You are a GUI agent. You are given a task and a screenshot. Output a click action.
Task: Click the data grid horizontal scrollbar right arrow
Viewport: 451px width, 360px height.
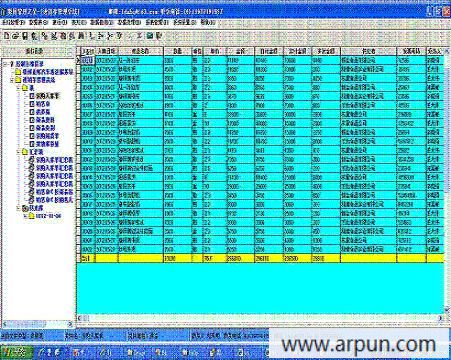pos(440,318)
